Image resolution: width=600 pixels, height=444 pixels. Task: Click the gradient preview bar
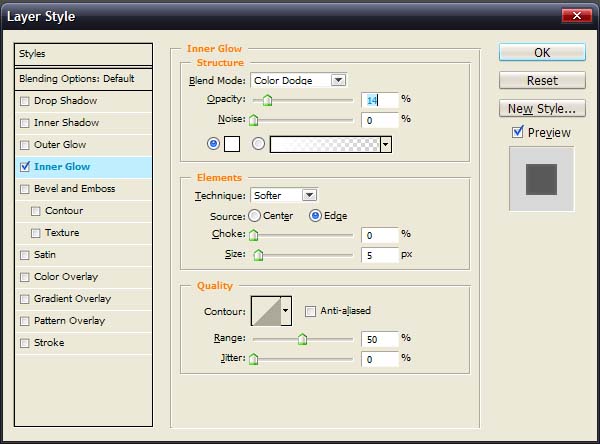(x=325, y=145)
